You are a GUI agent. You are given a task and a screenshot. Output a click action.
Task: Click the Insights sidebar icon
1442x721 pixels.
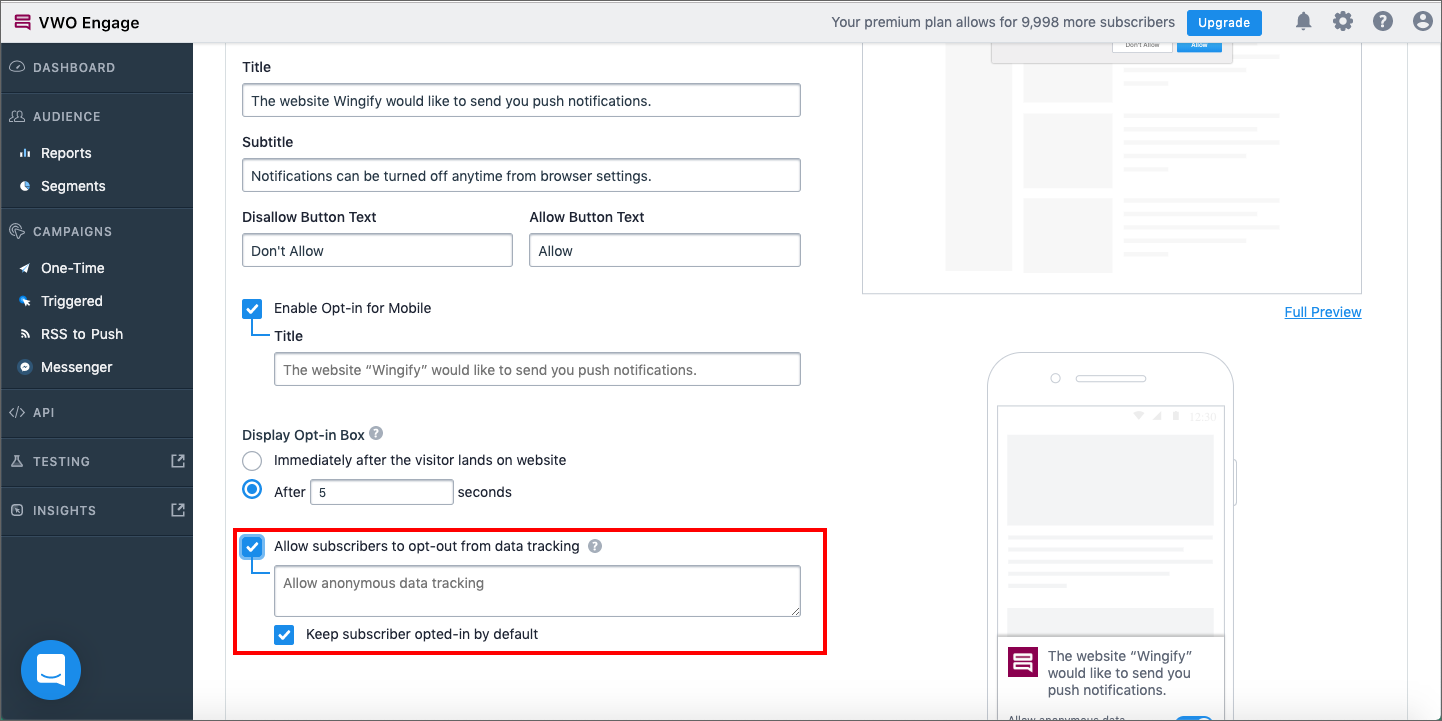[17, 510]
